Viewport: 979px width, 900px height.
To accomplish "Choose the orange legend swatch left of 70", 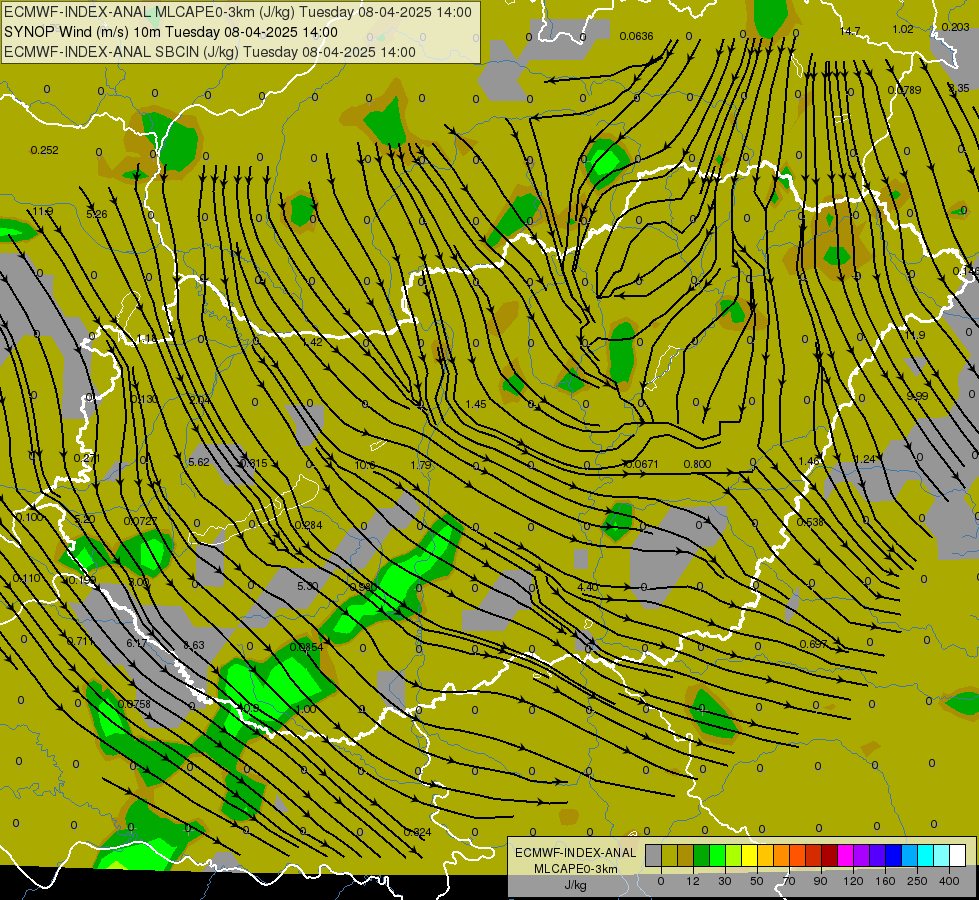I will point(782,855).
